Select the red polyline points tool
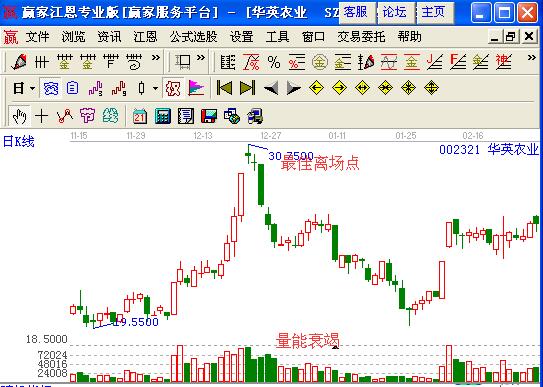Image resolution: width=543 pixels, height=387 pixels. pyautogui.click(x=65, y=116)
